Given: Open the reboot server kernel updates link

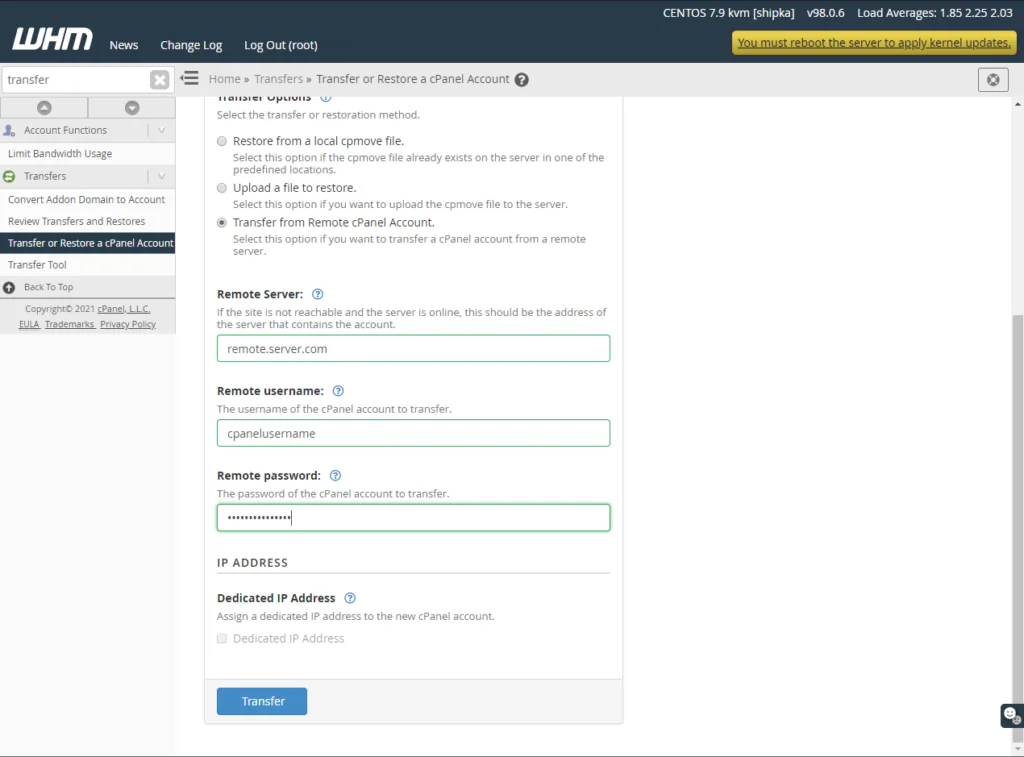Looking at the screenshot, I should click(872, 43).
